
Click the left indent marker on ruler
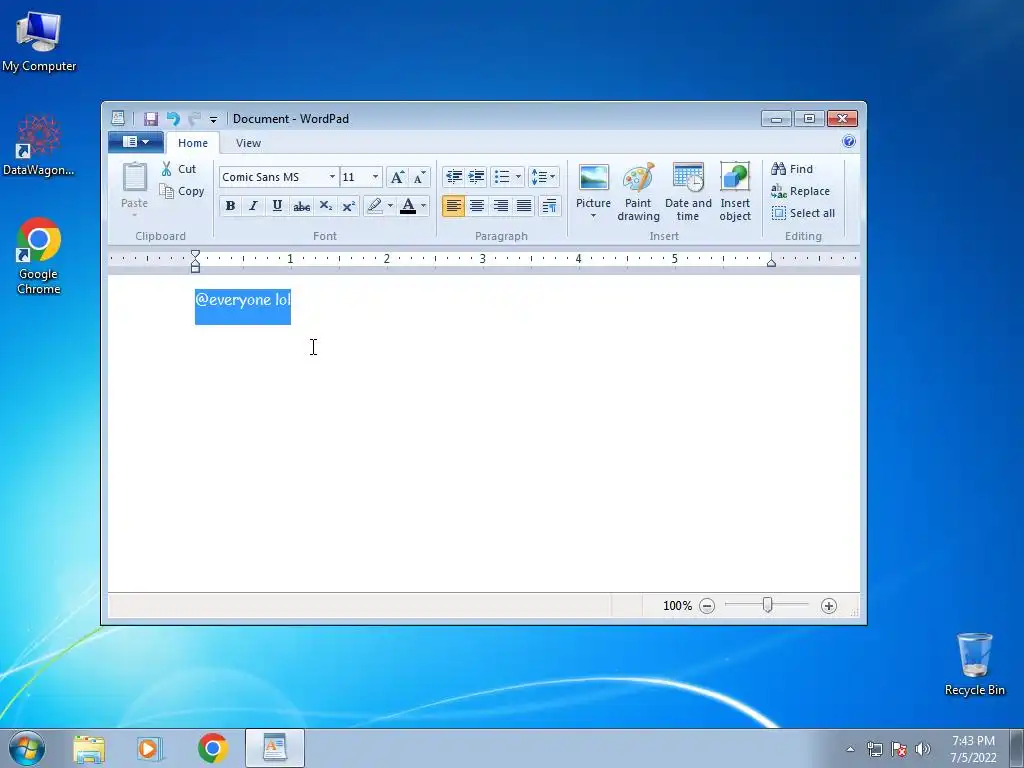pos(195,261)
